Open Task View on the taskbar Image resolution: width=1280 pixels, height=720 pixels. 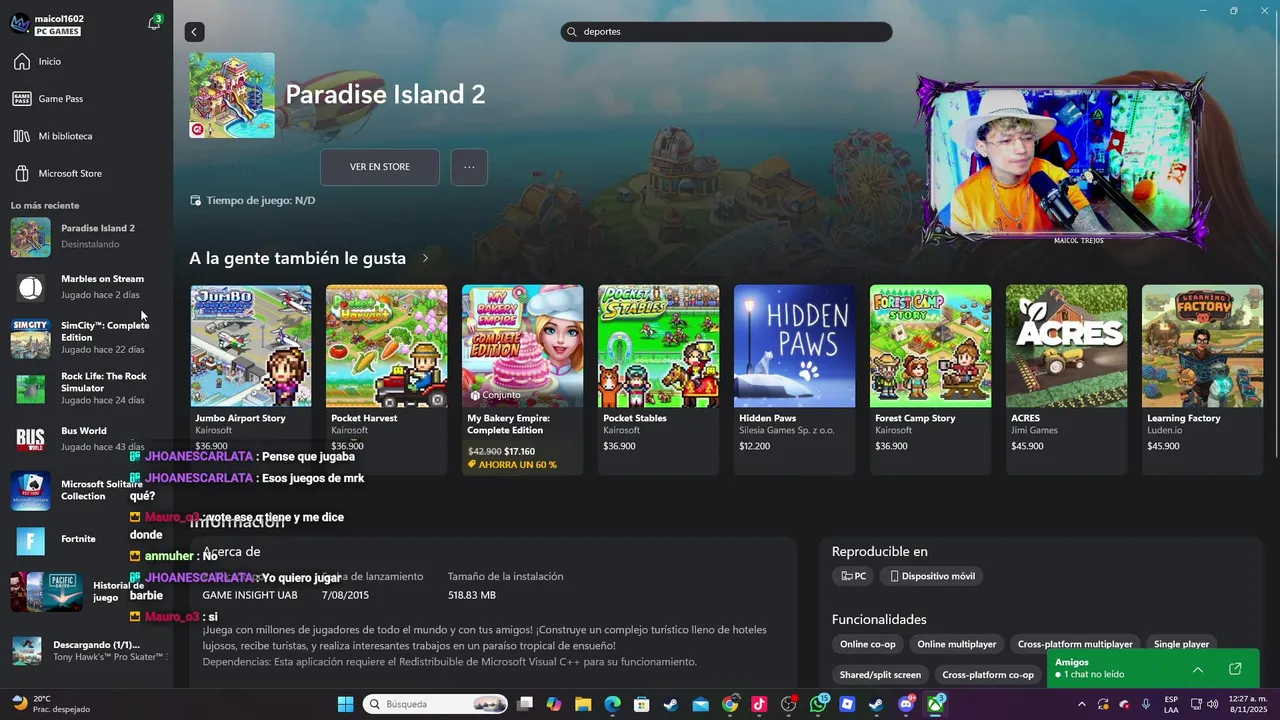coord(525,704)
